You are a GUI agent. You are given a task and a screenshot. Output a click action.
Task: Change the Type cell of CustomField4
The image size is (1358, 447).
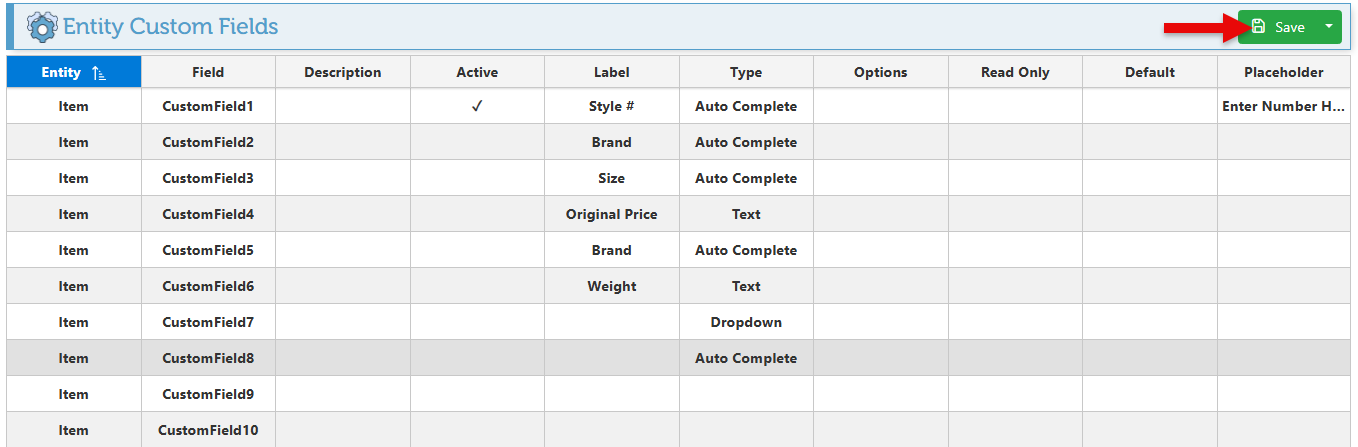coord(746,214)
